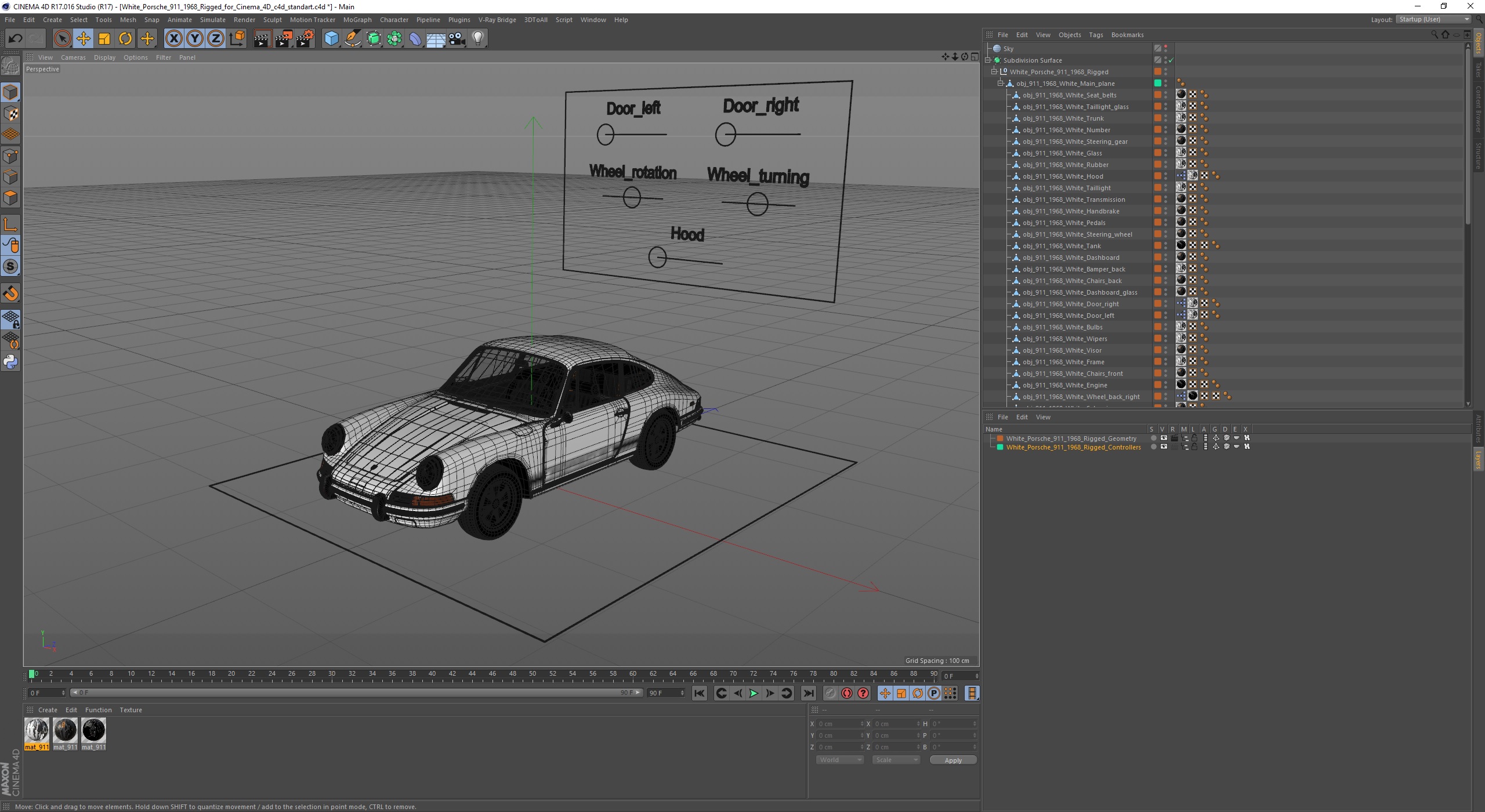This screenshot has height=812, width=1485.
Task: Select Texture mode icon in left toolbar
Action: (x=10, y=114)
